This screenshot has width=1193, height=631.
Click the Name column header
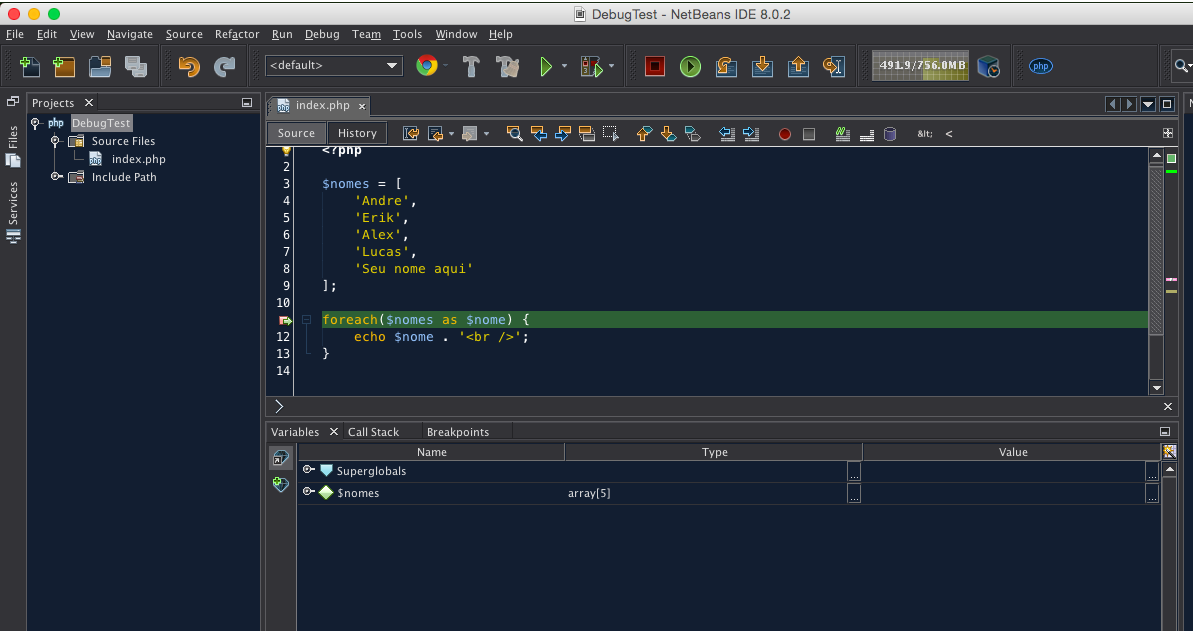point(431,452)
